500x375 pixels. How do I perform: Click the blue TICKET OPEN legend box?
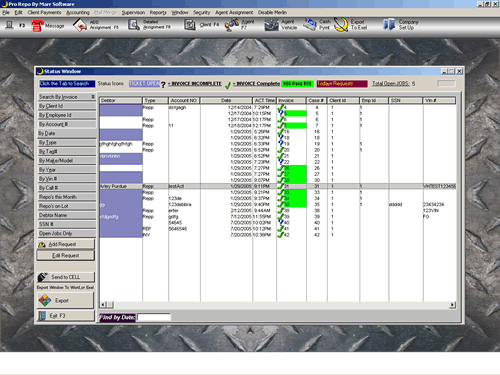[x=144, y=84]
